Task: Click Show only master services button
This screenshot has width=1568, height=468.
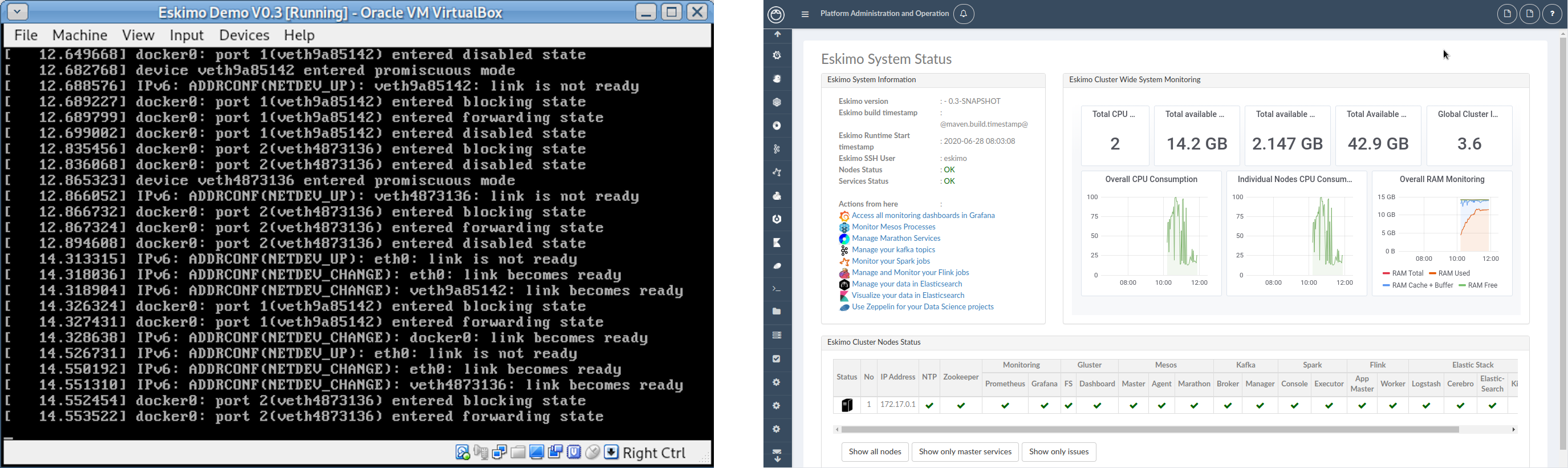Action: (965, 452)
